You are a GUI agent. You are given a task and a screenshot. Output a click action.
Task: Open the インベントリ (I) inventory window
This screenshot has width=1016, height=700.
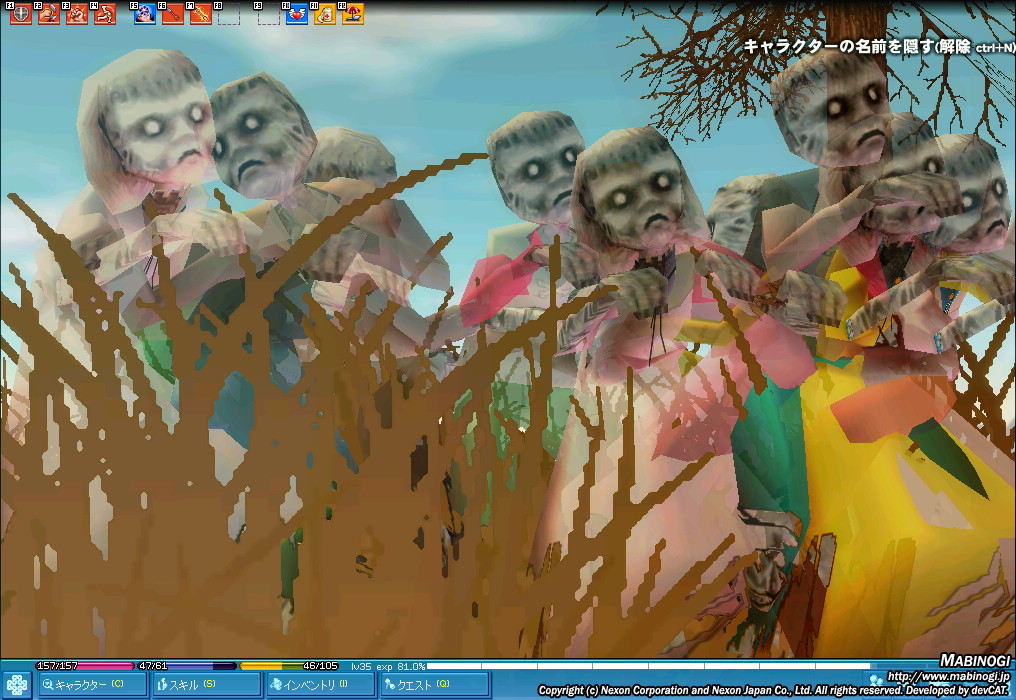pyautogui.click(x=319, y=684)
